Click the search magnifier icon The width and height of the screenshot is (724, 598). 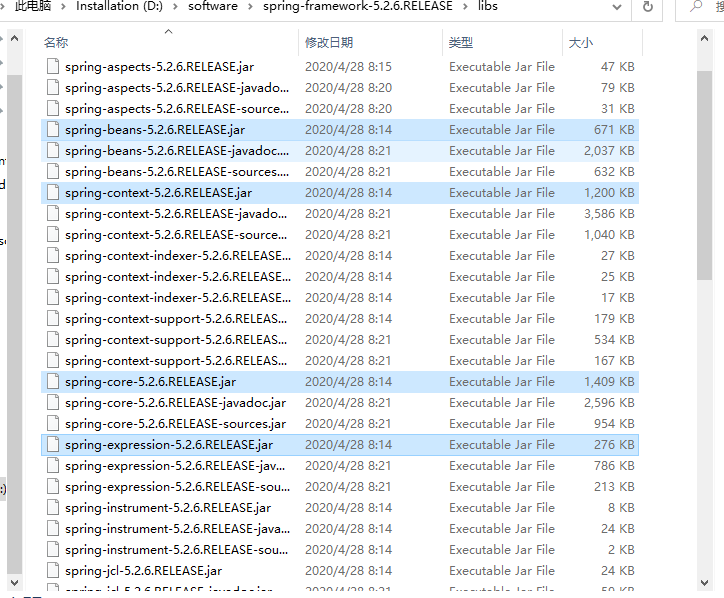(x=696, y=6)
